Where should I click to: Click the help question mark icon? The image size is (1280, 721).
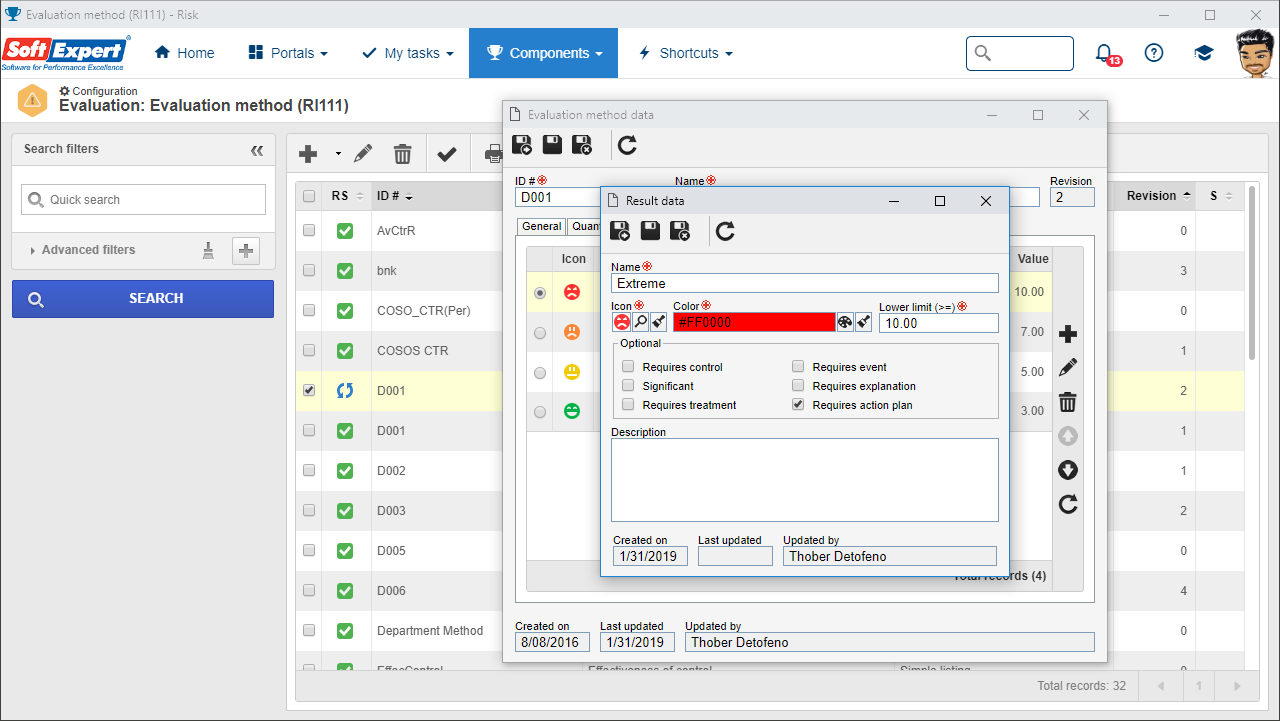[x=1154, y=53]
